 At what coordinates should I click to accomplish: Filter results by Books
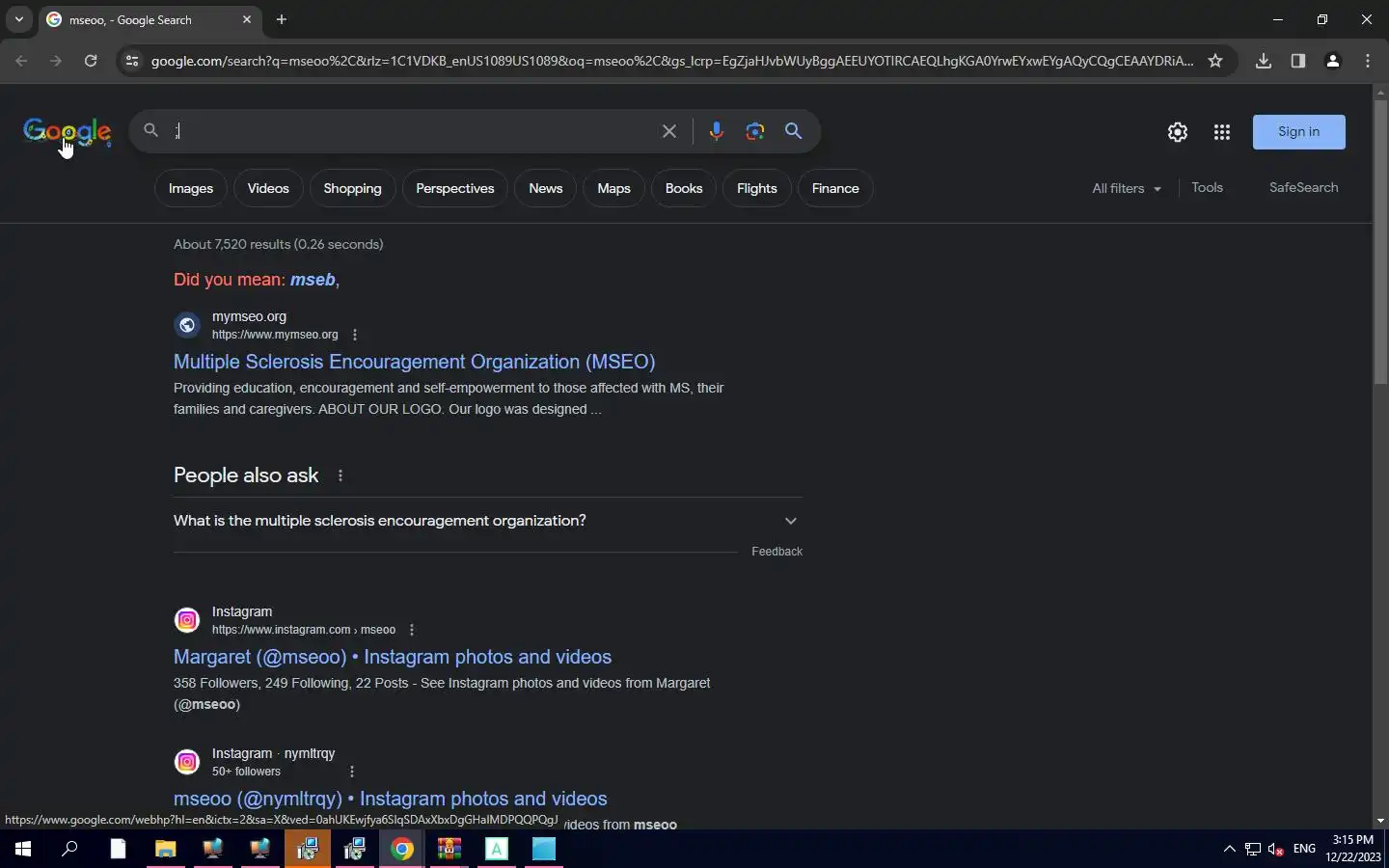684,188
